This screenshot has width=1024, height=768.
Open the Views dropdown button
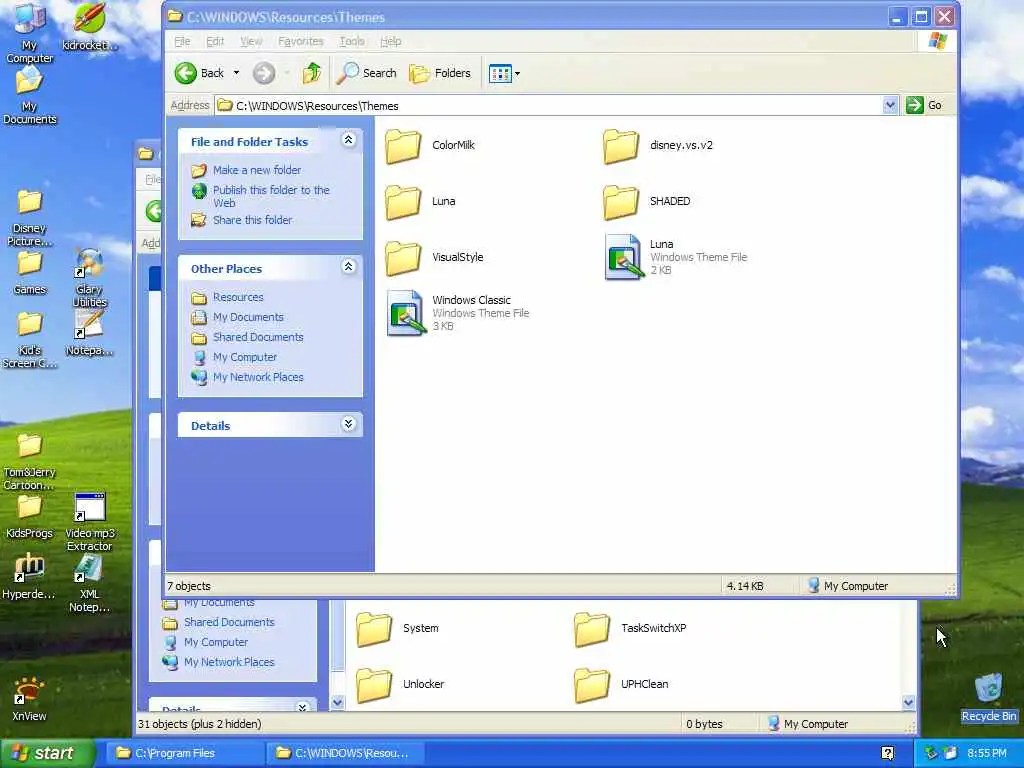pos(504,73)
